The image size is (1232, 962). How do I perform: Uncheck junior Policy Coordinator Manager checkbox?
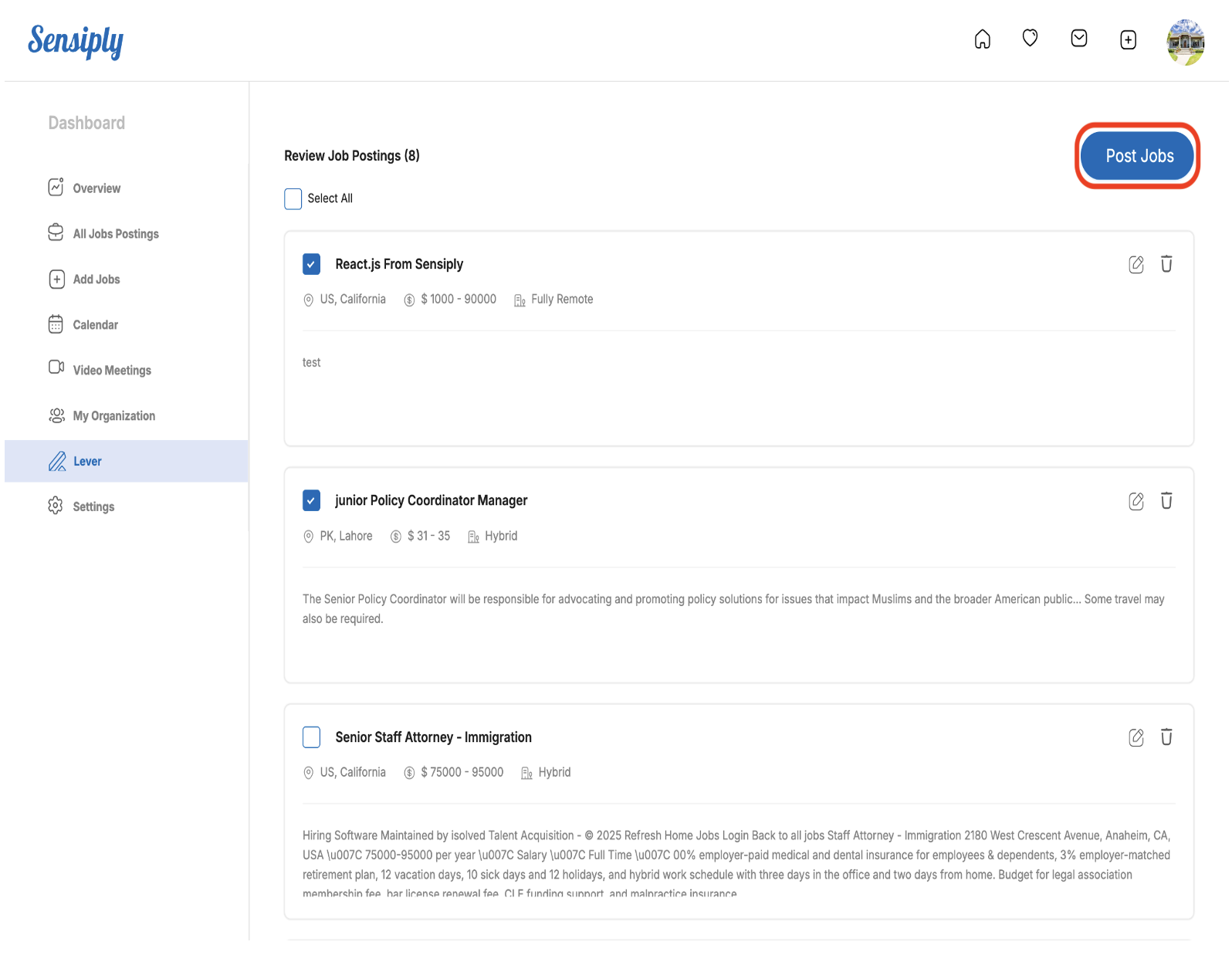(x=311, y=501)
